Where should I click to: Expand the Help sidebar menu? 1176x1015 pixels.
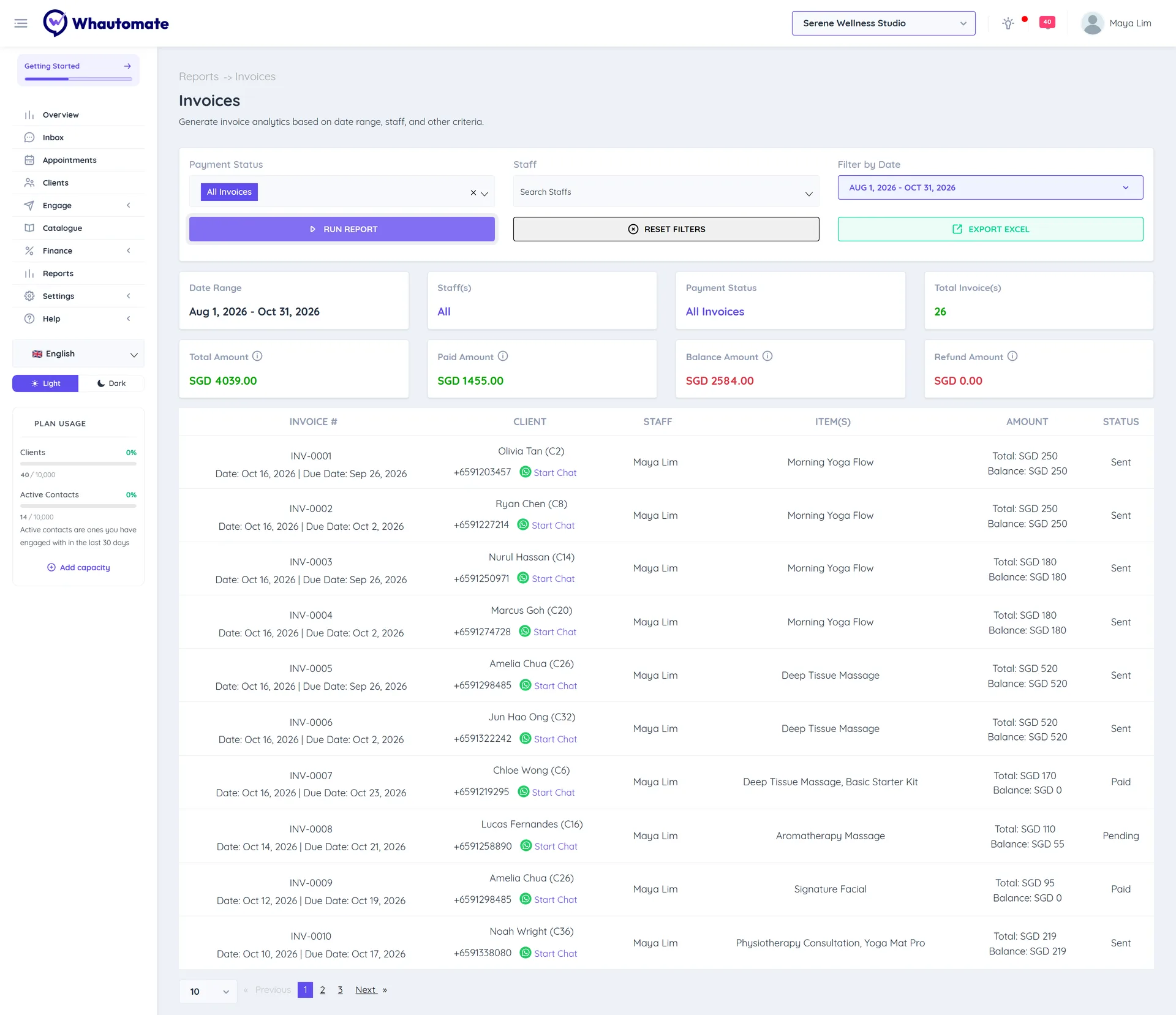(x=78, y=319)
